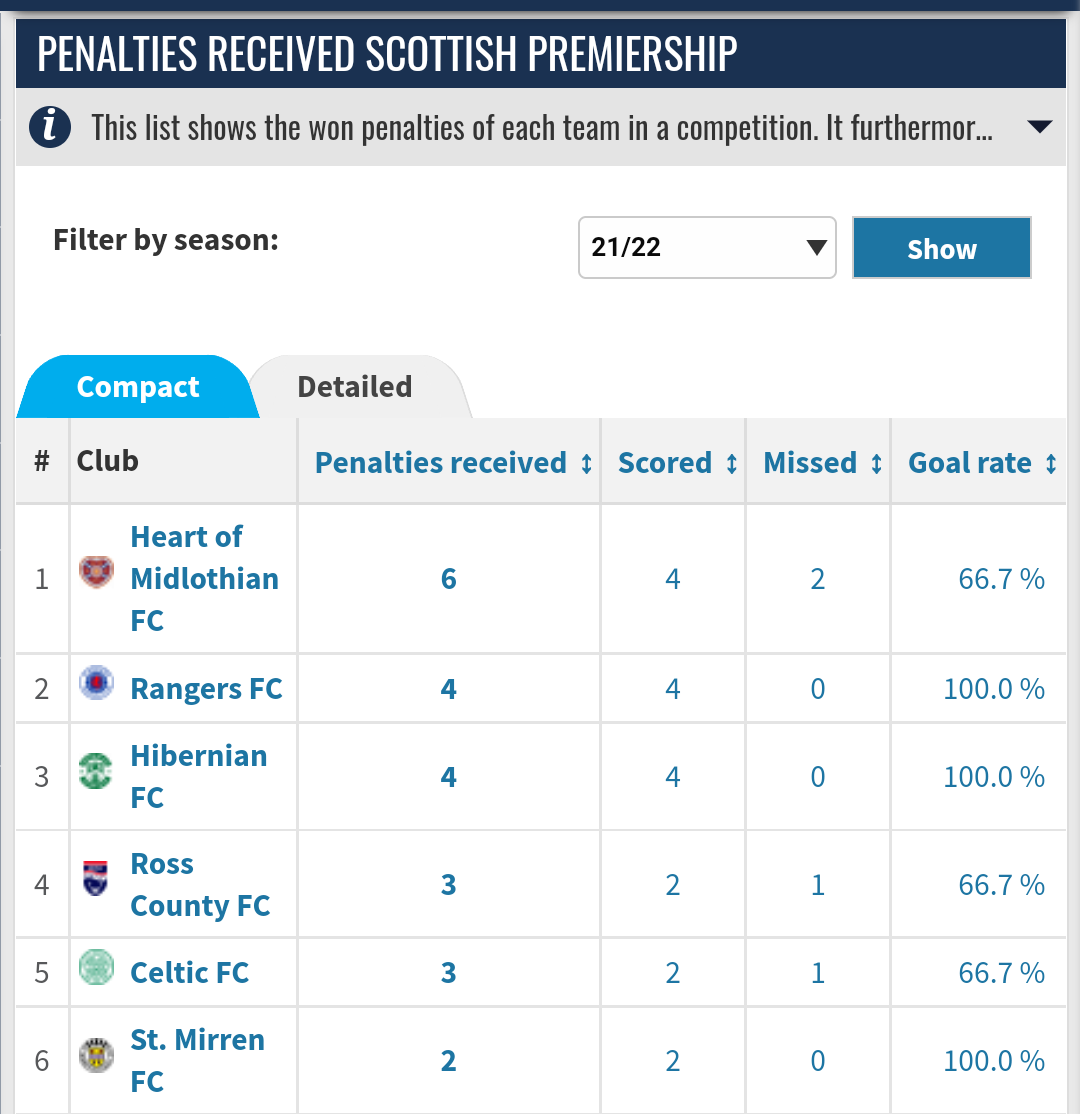Sort table by Scored column
The image size is (1080, 1114).
click(731, 464)
